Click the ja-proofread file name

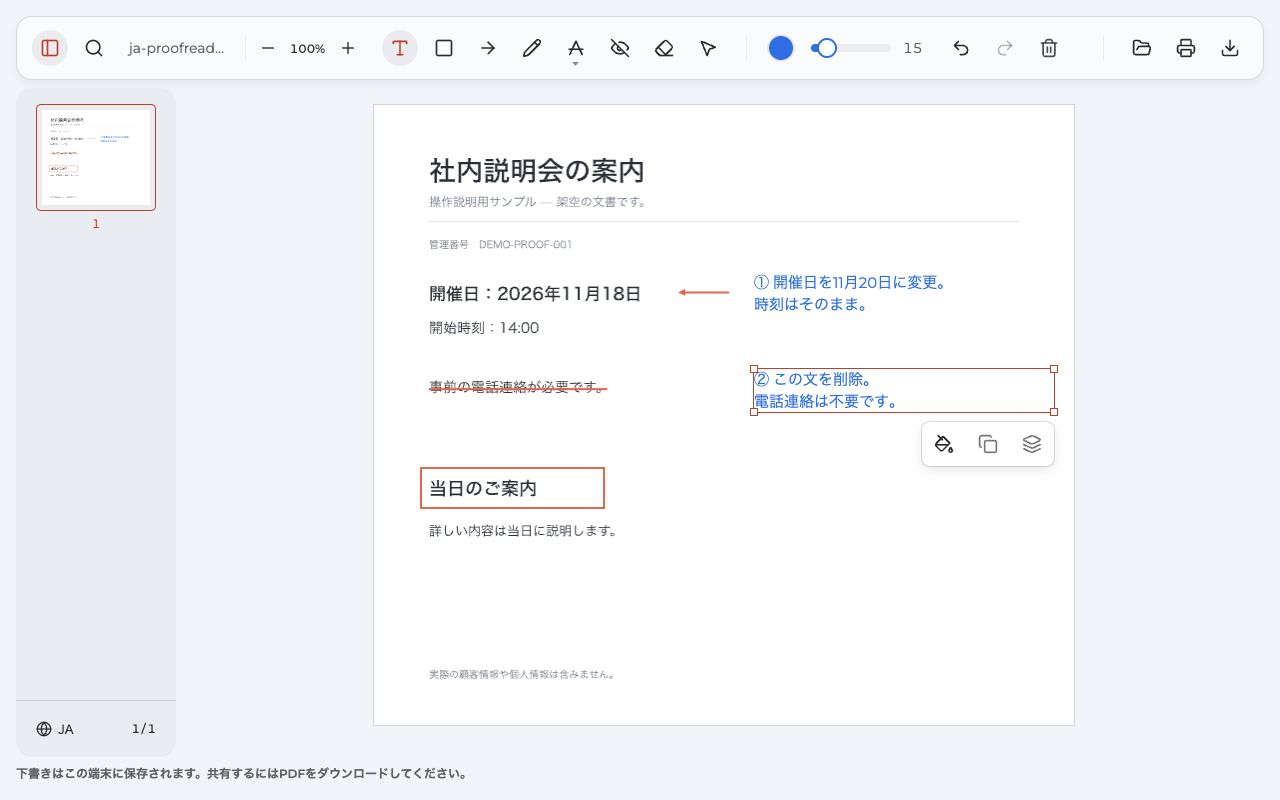(176, 48)
